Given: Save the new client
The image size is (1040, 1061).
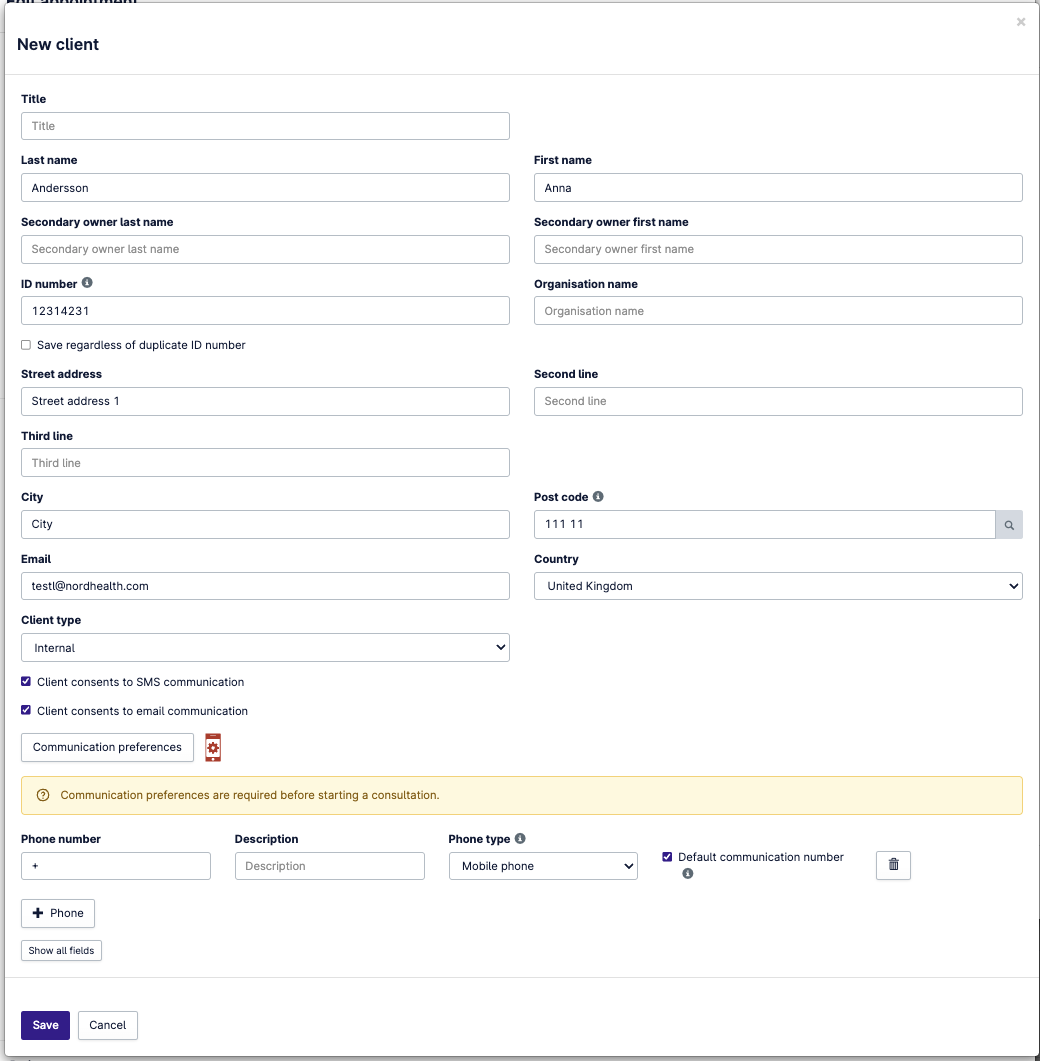Looking at the screenshot, I should tap(45, 1025).
